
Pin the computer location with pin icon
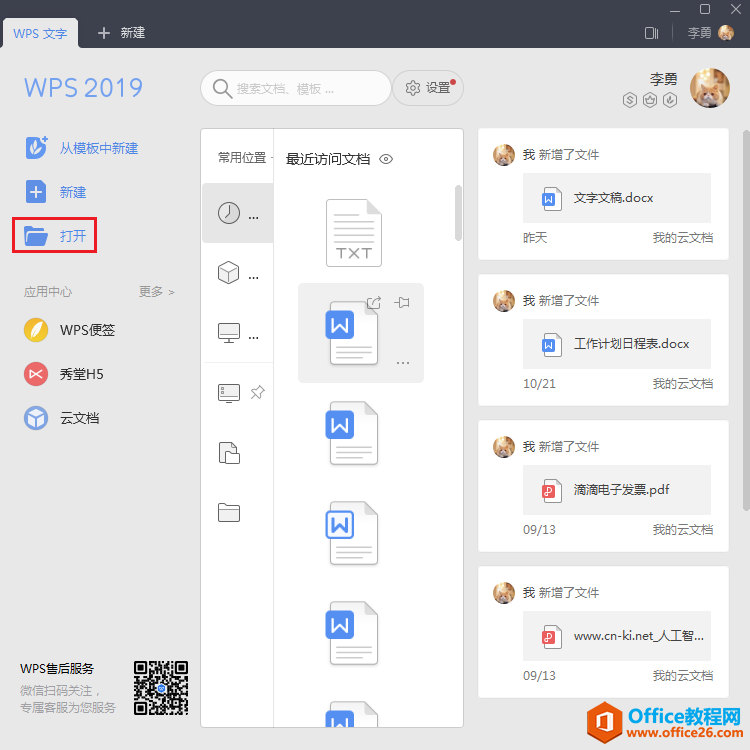[x=257, y=392]
